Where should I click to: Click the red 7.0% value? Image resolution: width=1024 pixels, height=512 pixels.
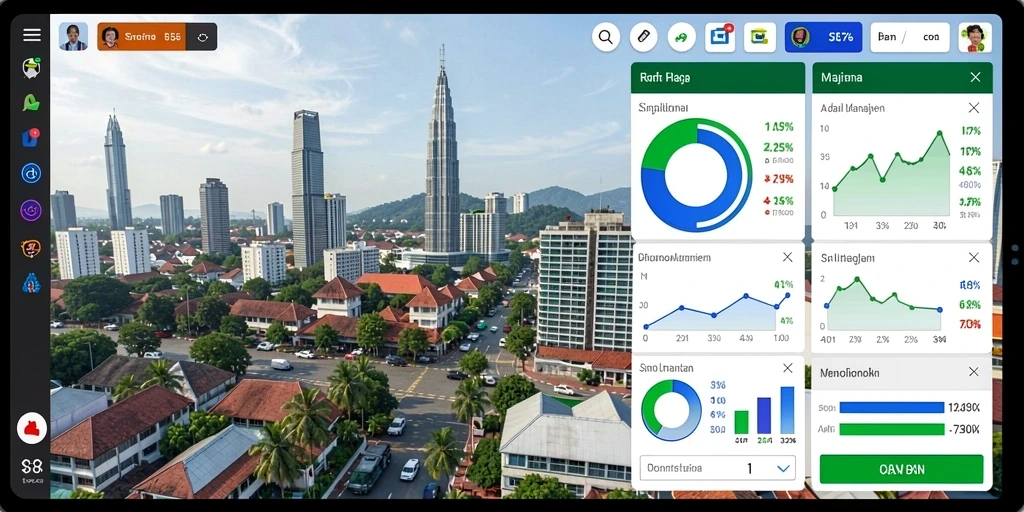pos(970,324)
